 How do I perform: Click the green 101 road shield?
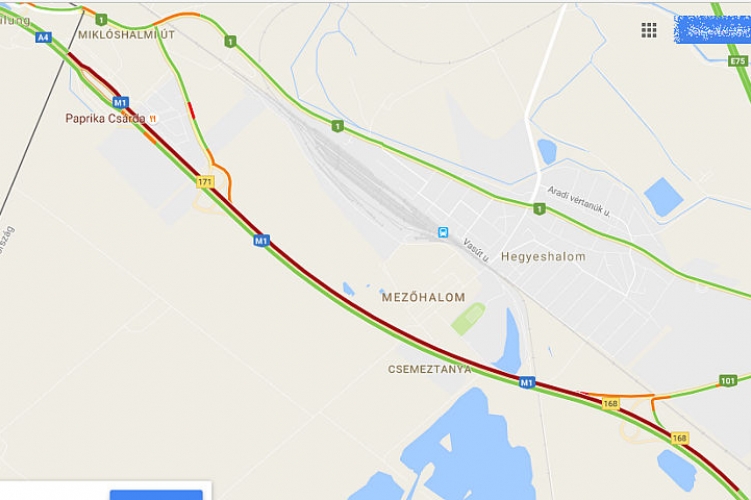[x=728, y=381]
